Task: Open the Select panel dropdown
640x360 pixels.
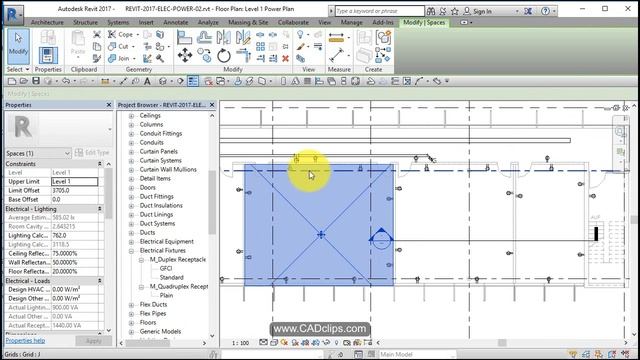Action: (x=18, y=69)
